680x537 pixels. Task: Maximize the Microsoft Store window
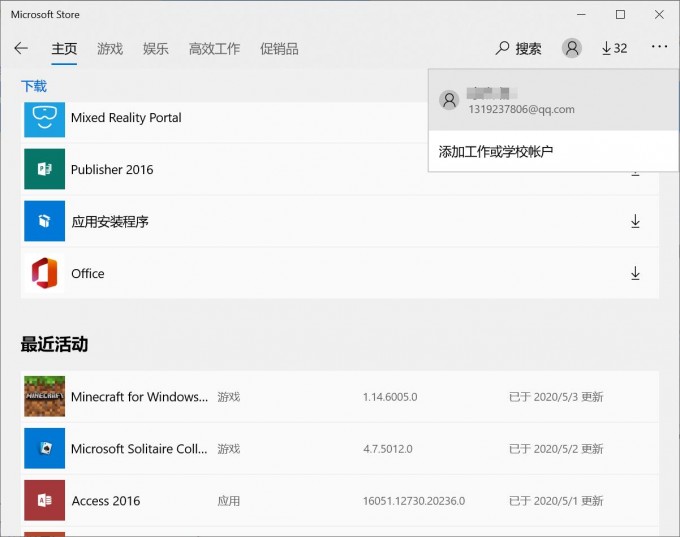tap(620, 15)
